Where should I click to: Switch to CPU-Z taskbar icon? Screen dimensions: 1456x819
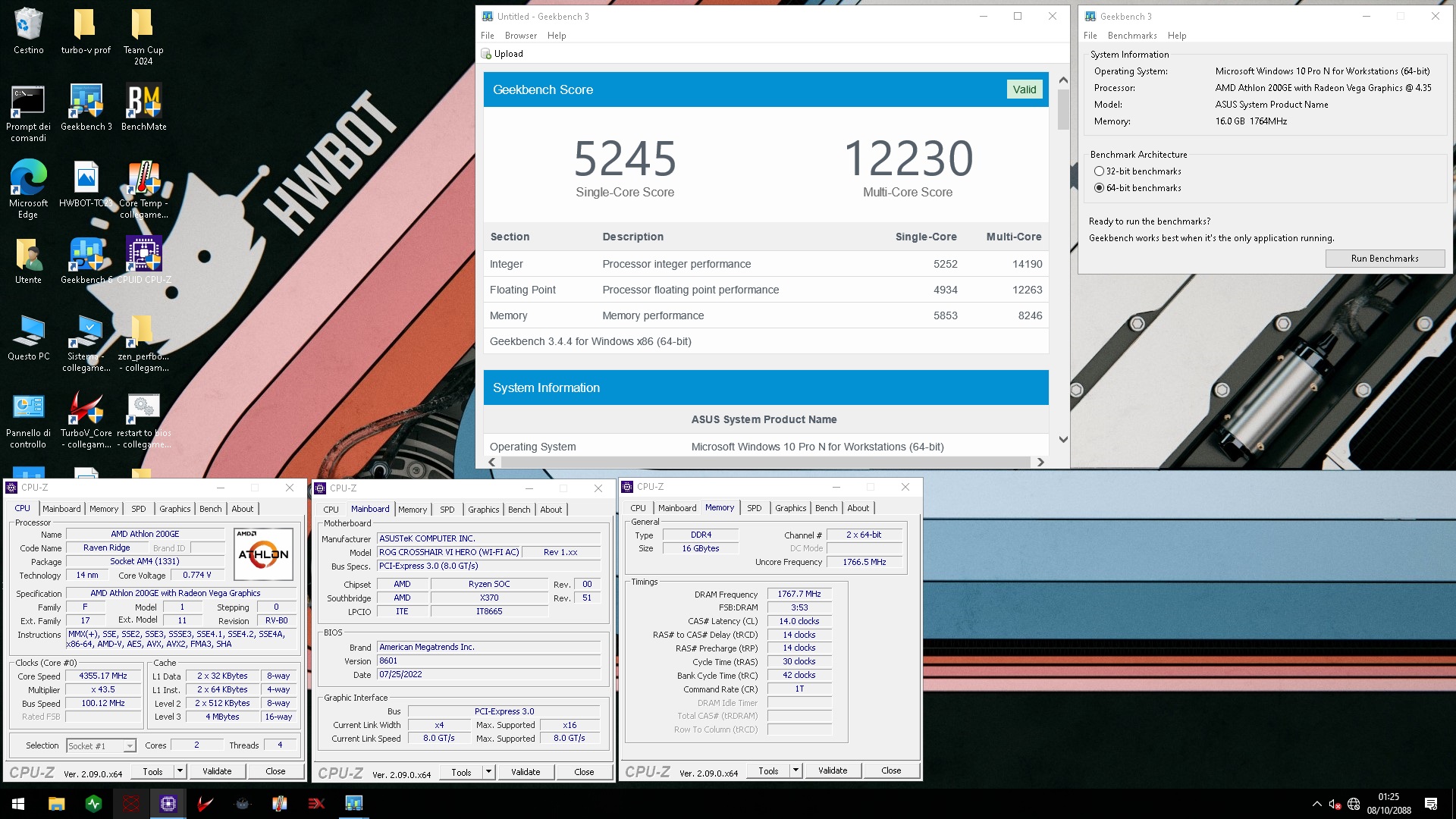[x=168, y=804]
